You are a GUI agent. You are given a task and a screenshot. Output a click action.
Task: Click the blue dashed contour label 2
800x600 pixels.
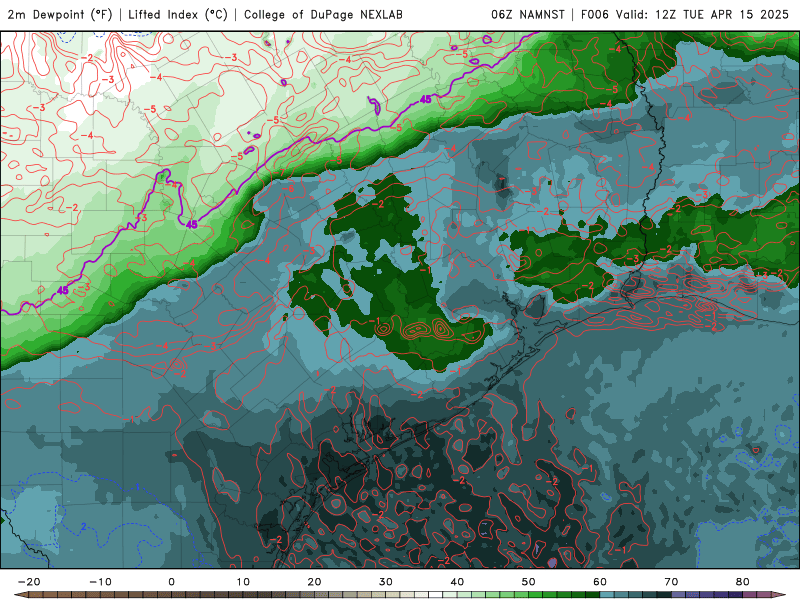pos(84,526)
